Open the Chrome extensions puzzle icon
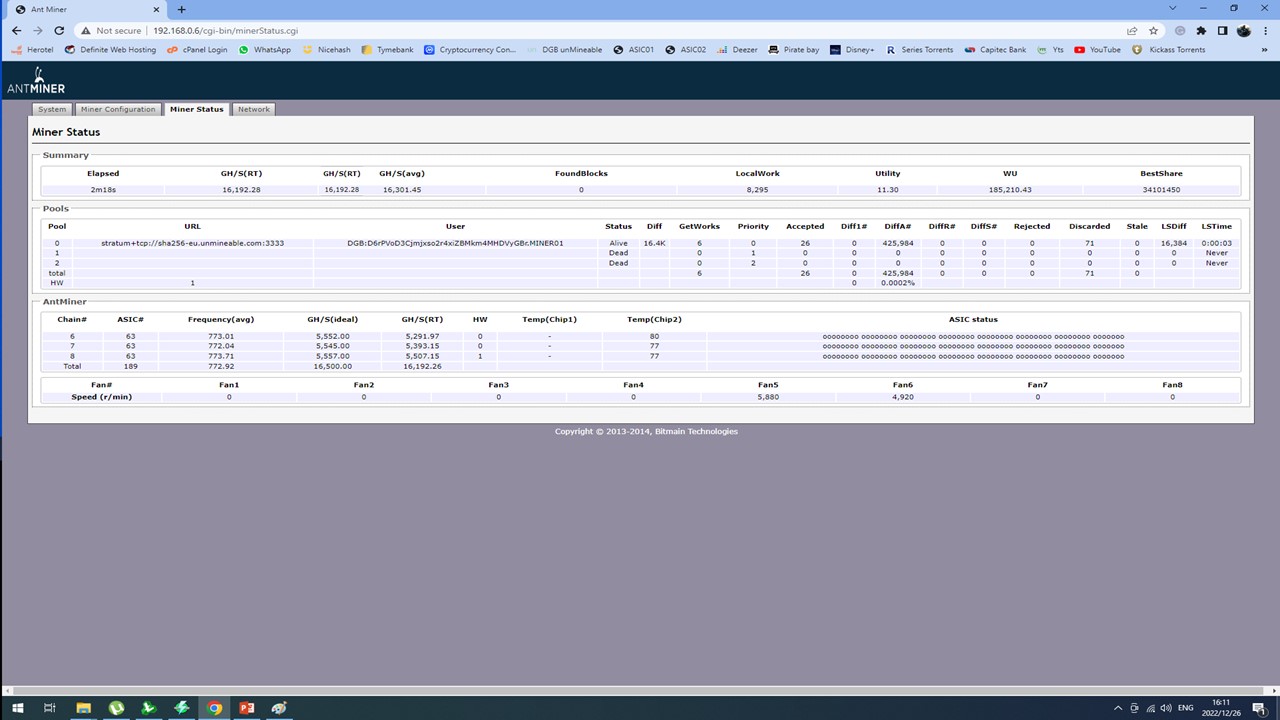Image resolution: width=1280 pixels, height=720 pixels. 1201,31
